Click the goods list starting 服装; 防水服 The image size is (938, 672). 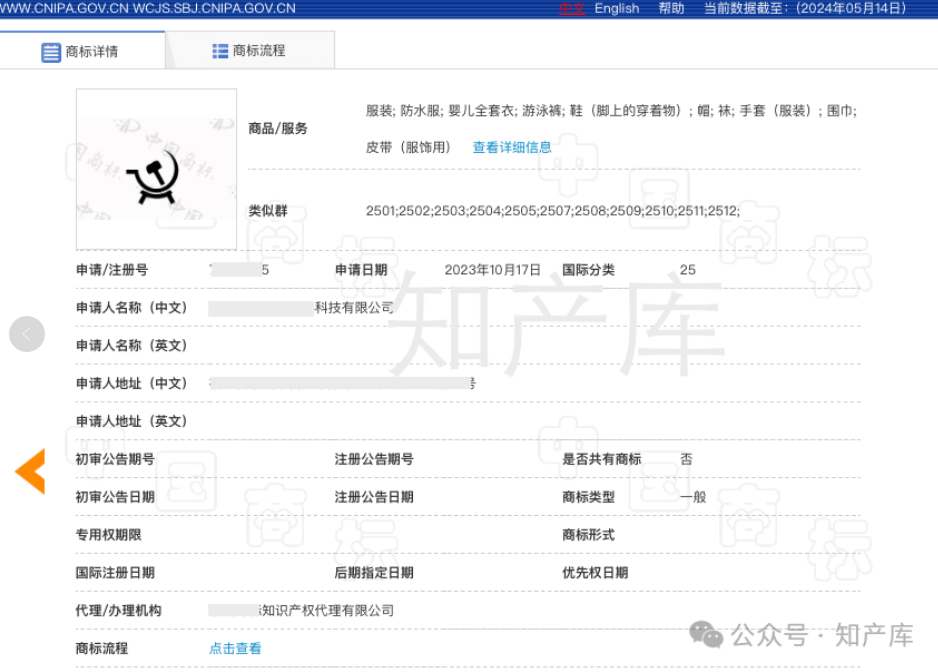[611, 111]
